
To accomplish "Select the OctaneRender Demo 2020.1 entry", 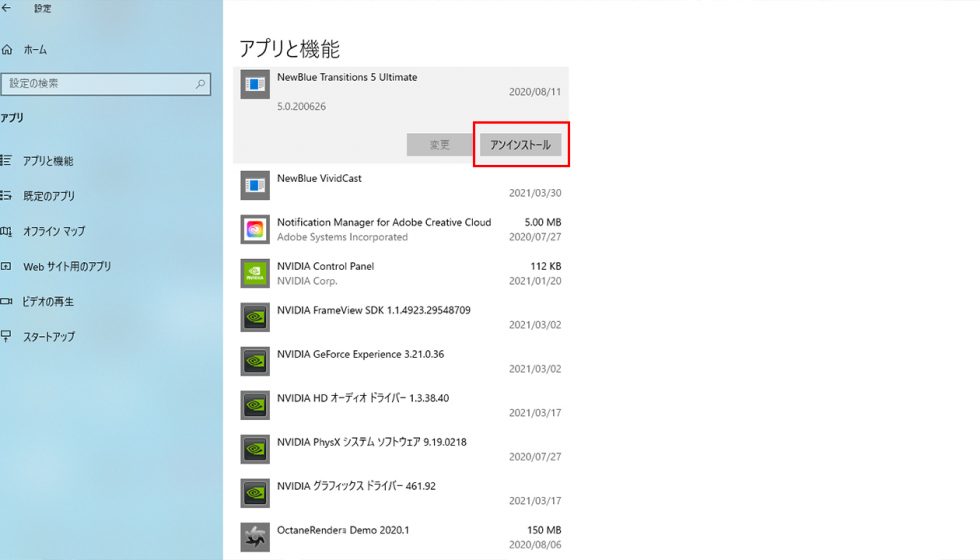I will pos(401,538).
